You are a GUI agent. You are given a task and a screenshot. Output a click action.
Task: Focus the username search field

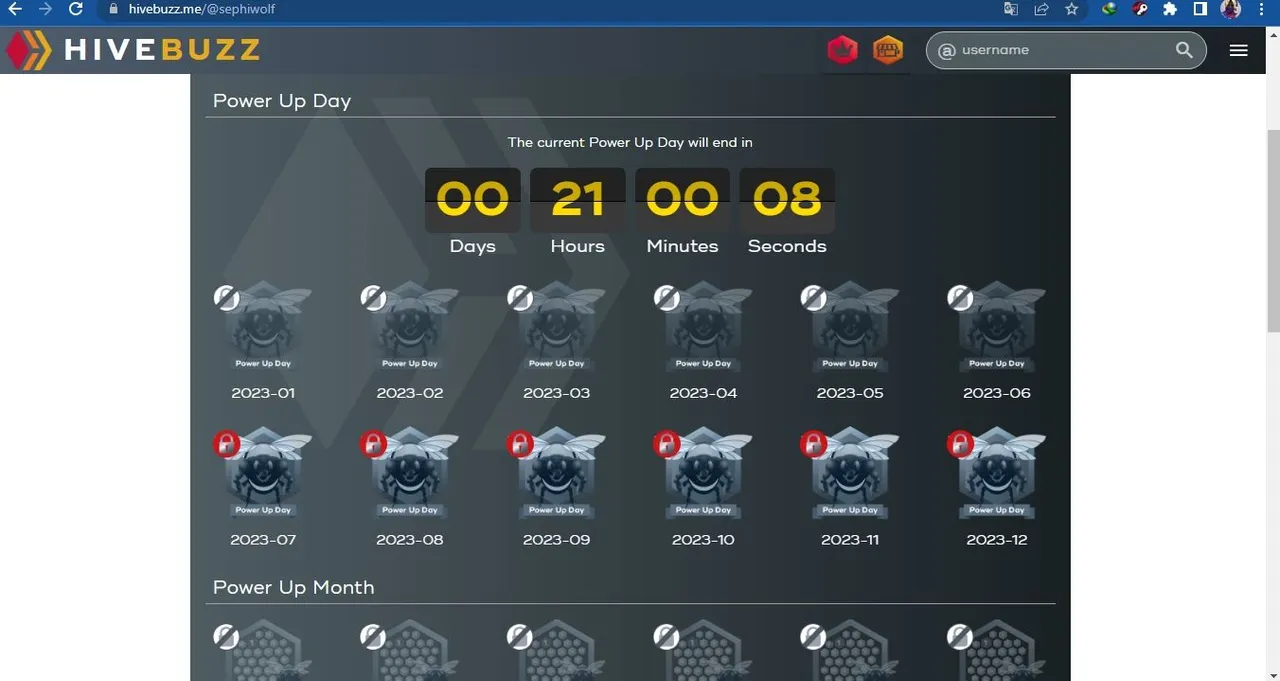pos(1066,50)
